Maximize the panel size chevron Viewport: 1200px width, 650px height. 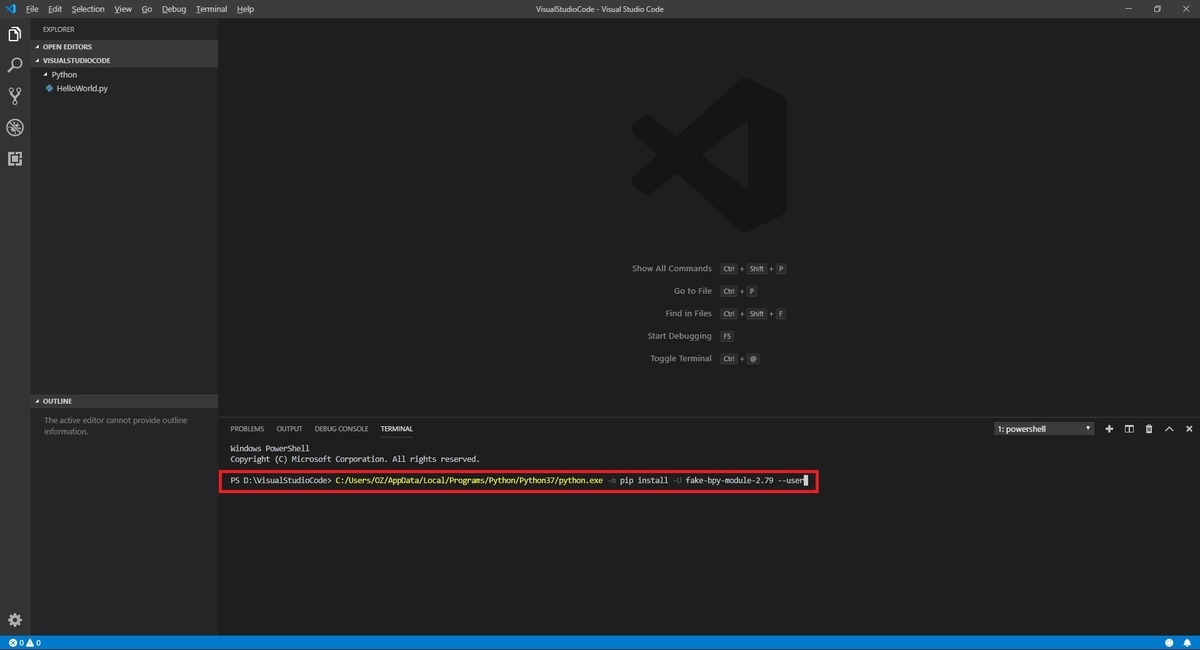tap(1169, 429)
